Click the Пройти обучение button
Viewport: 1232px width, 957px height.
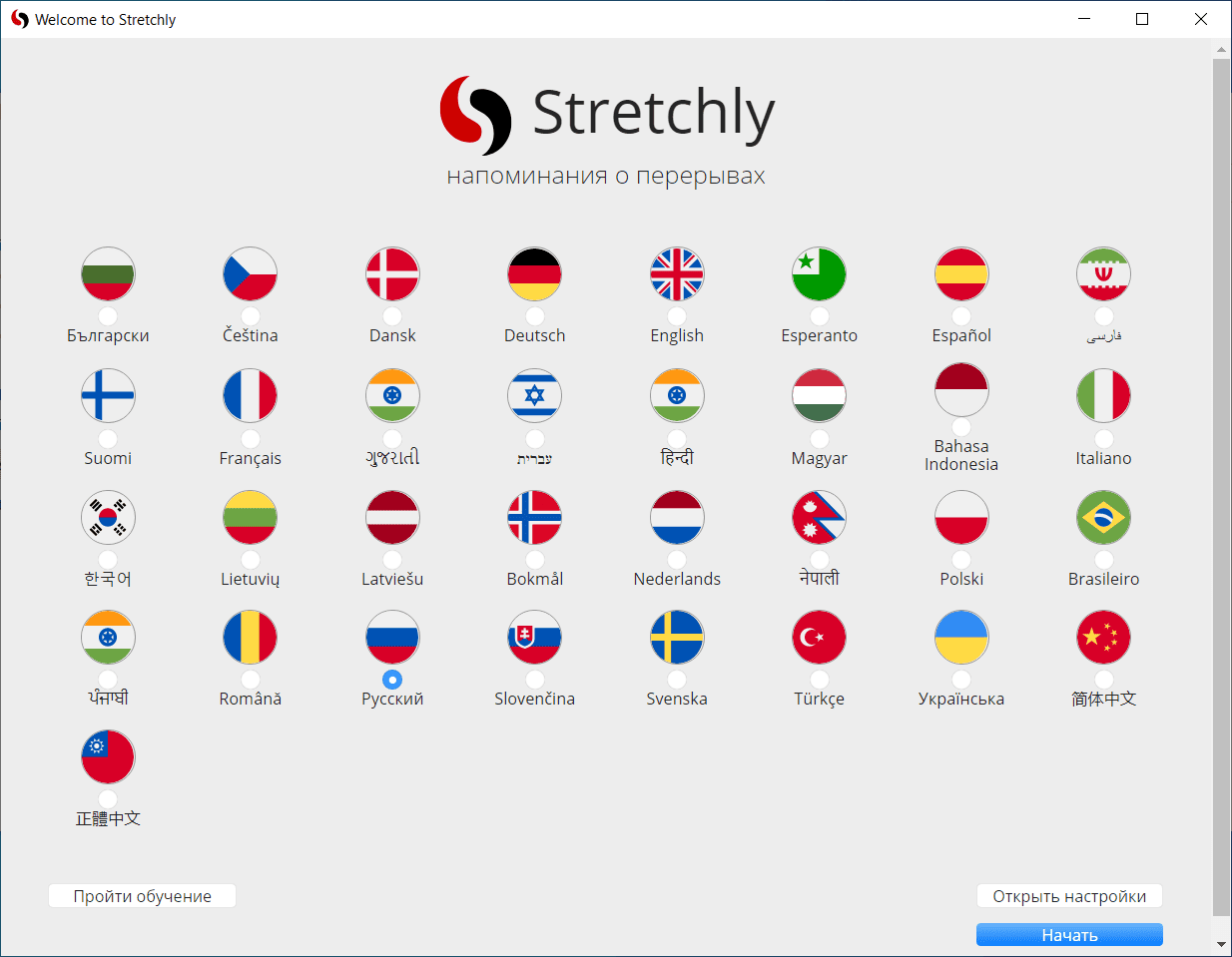point(142,896)
